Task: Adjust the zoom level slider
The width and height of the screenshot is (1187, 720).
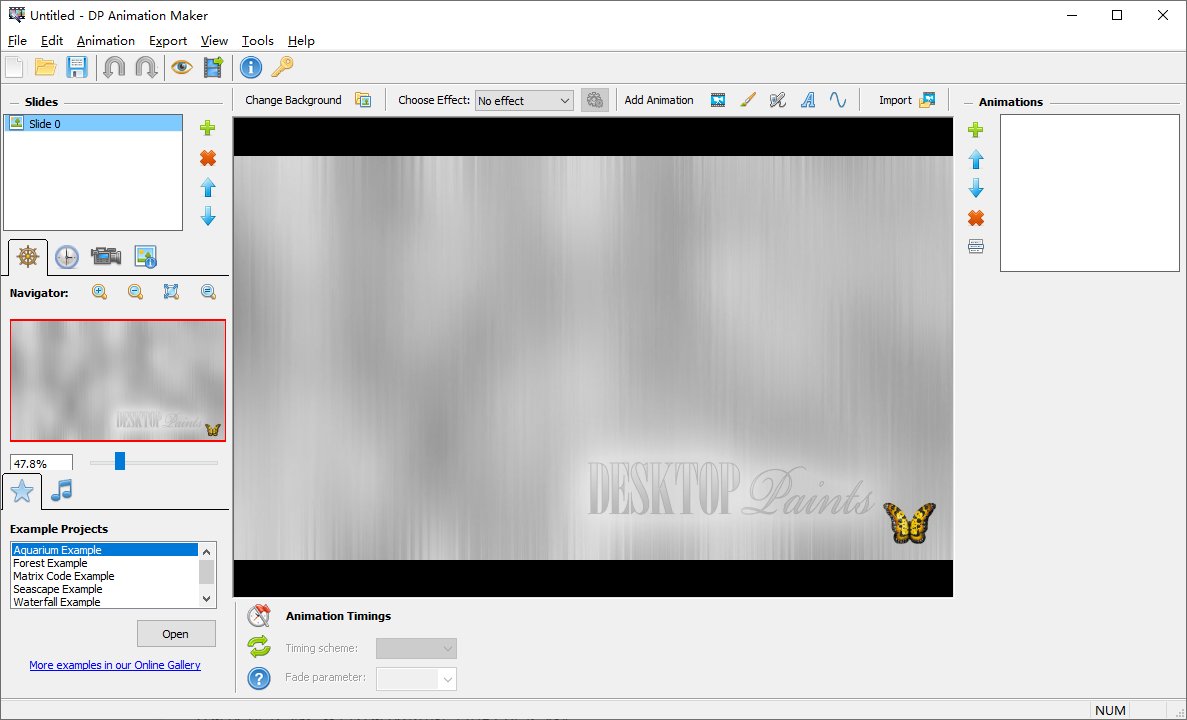Action: click(119, 461)
